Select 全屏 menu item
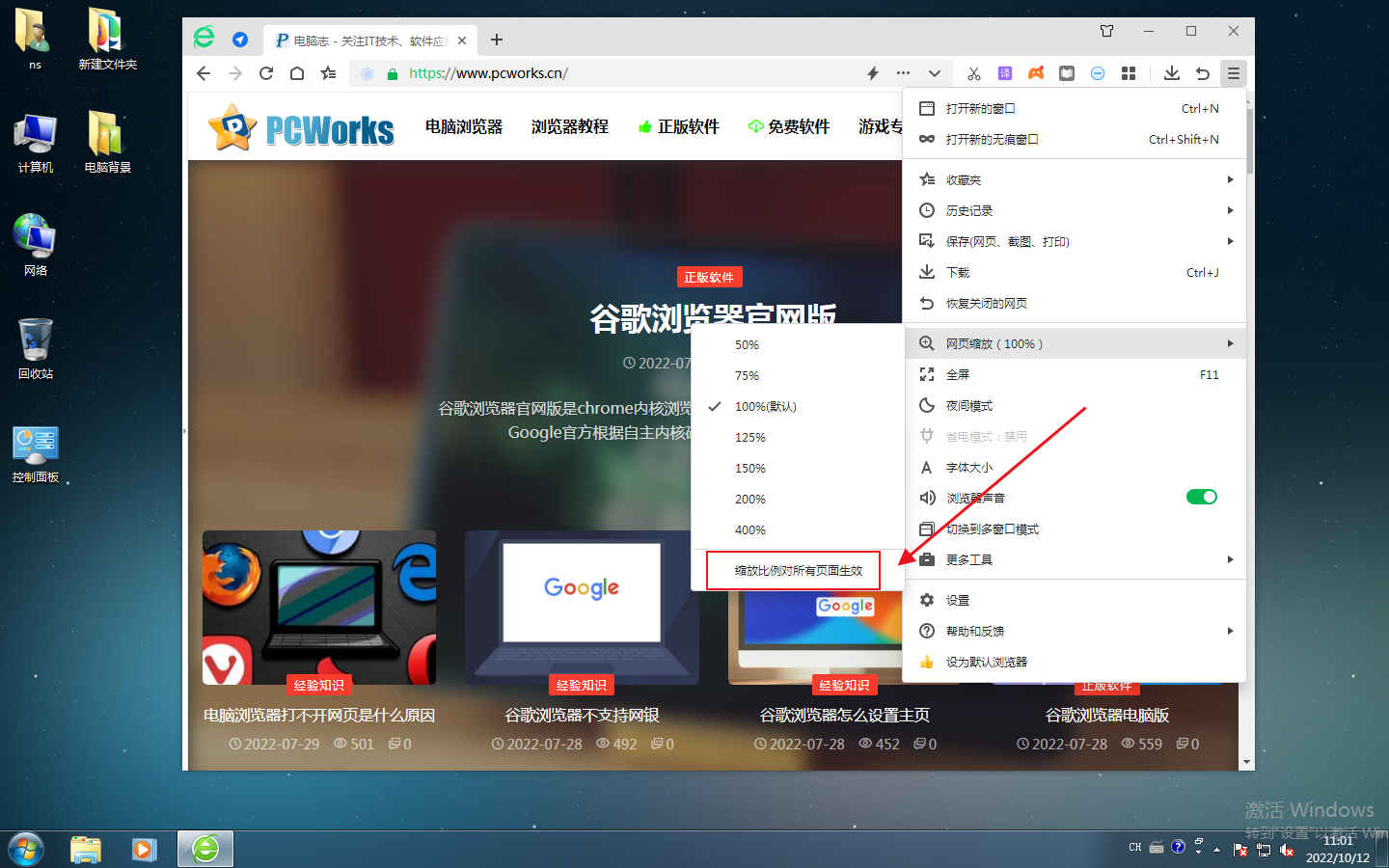This screenshot has width=1389, height=868. click(x=1075, y=374)
